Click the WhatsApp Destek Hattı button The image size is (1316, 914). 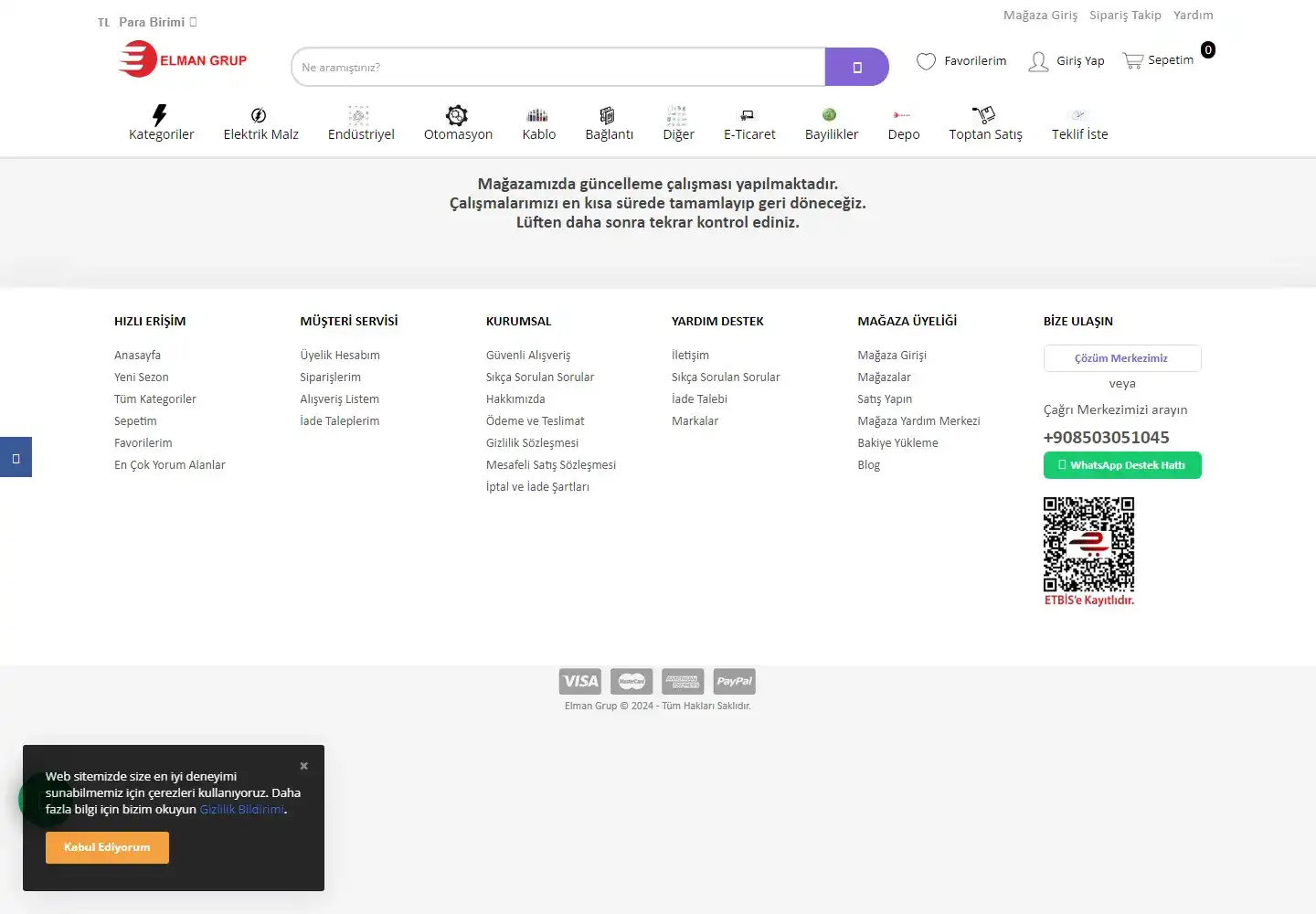point(1122,465)
